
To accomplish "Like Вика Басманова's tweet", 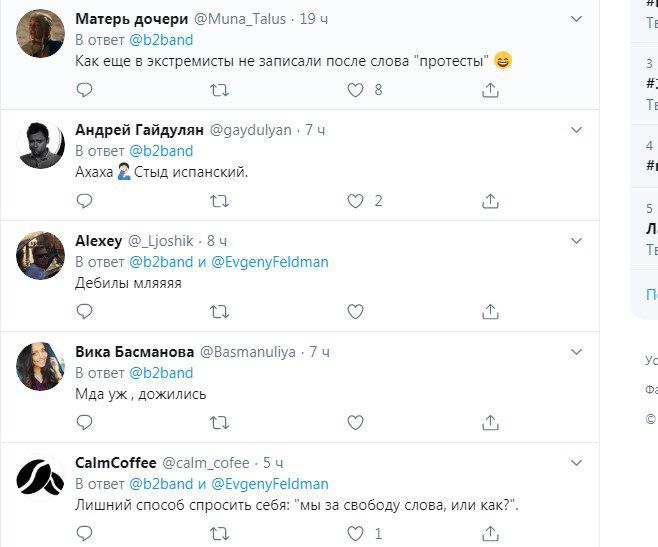I will pos(355,423).
